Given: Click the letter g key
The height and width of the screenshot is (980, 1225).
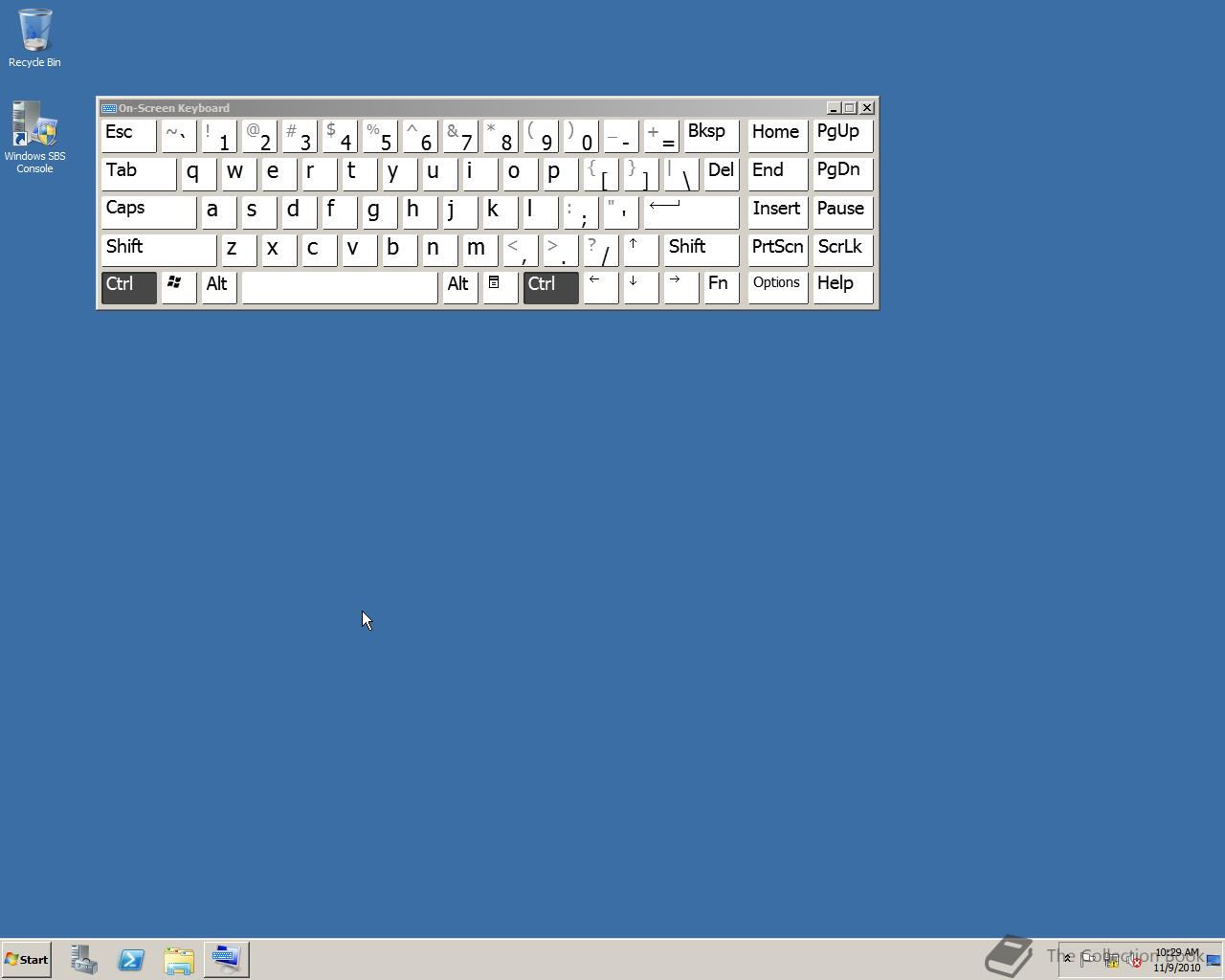Looking at the screenshot, I should 380,212.
